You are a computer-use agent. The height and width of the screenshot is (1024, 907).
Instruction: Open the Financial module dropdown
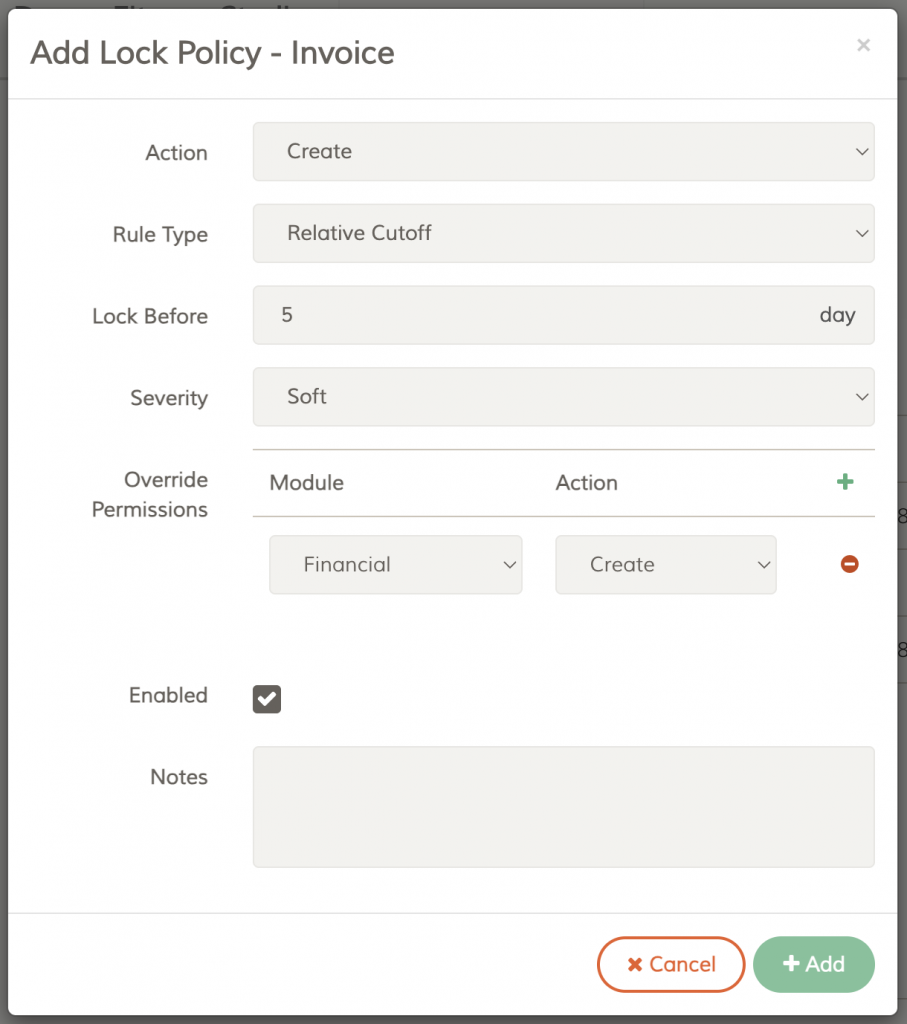click(396, 565)
